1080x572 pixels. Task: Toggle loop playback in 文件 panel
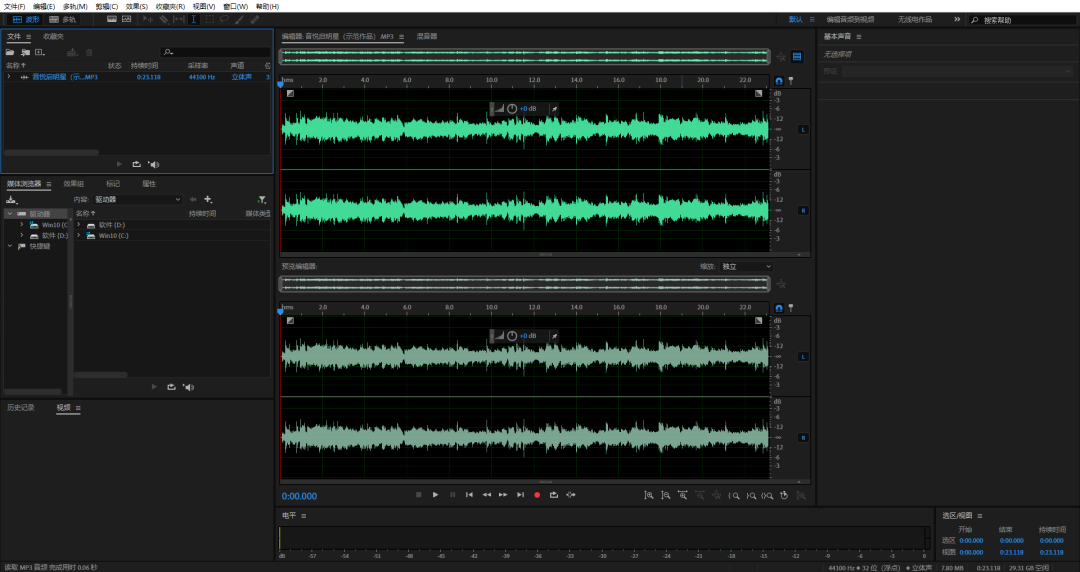[136, 165]
